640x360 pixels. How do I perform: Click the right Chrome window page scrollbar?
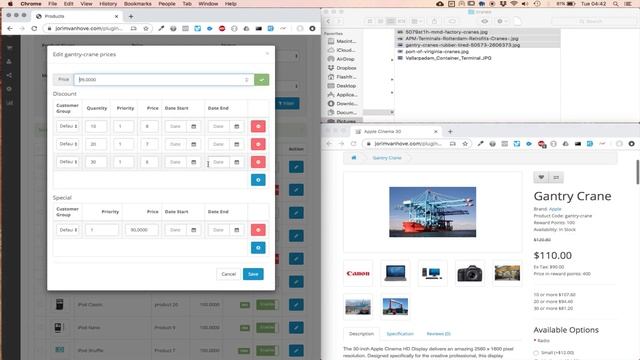click(638, 171)
